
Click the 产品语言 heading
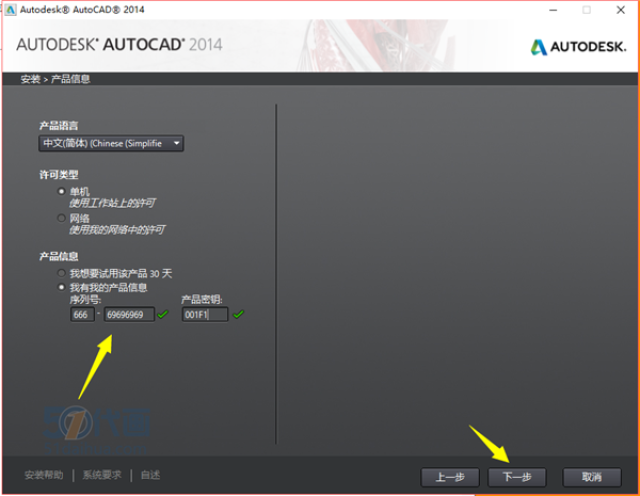coord(59,125)
